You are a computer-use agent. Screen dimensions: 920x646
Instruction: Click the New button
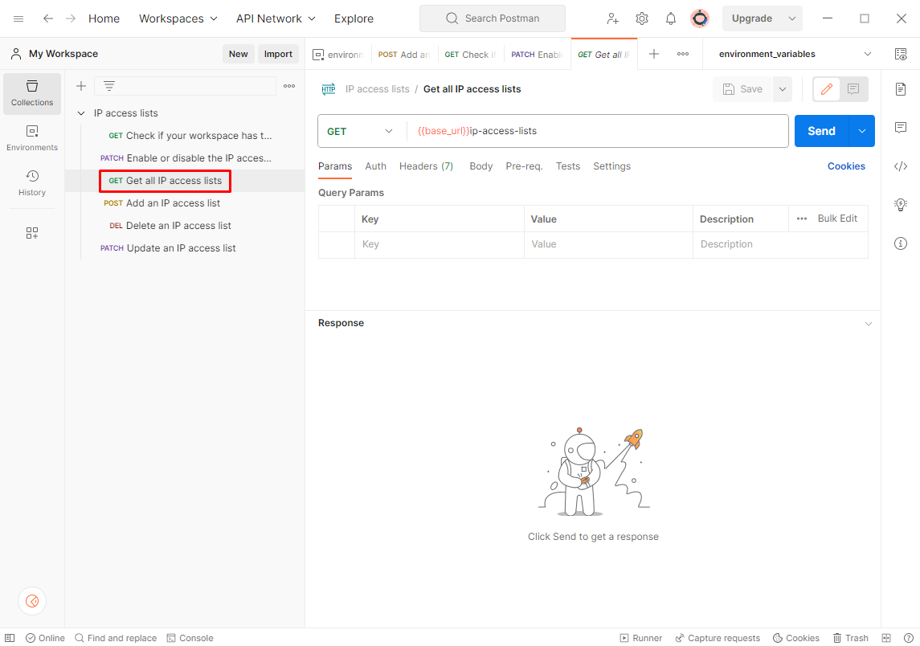coord(238,54)
